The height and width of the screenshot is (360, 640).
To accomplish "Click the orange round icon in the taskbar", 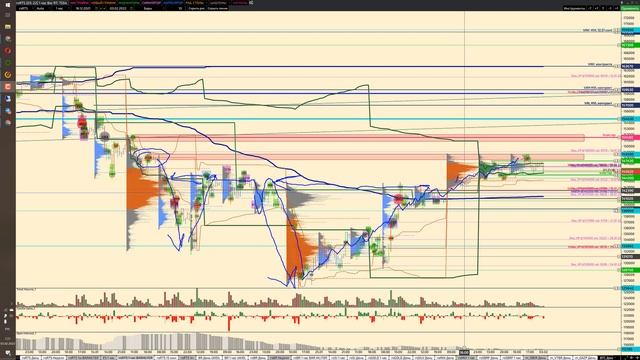I will (8, 75).
